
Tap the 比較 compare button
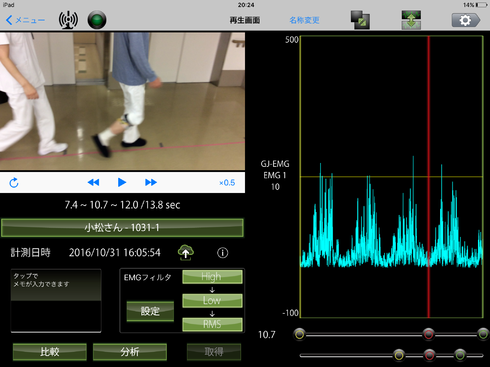tap(50, 352)
